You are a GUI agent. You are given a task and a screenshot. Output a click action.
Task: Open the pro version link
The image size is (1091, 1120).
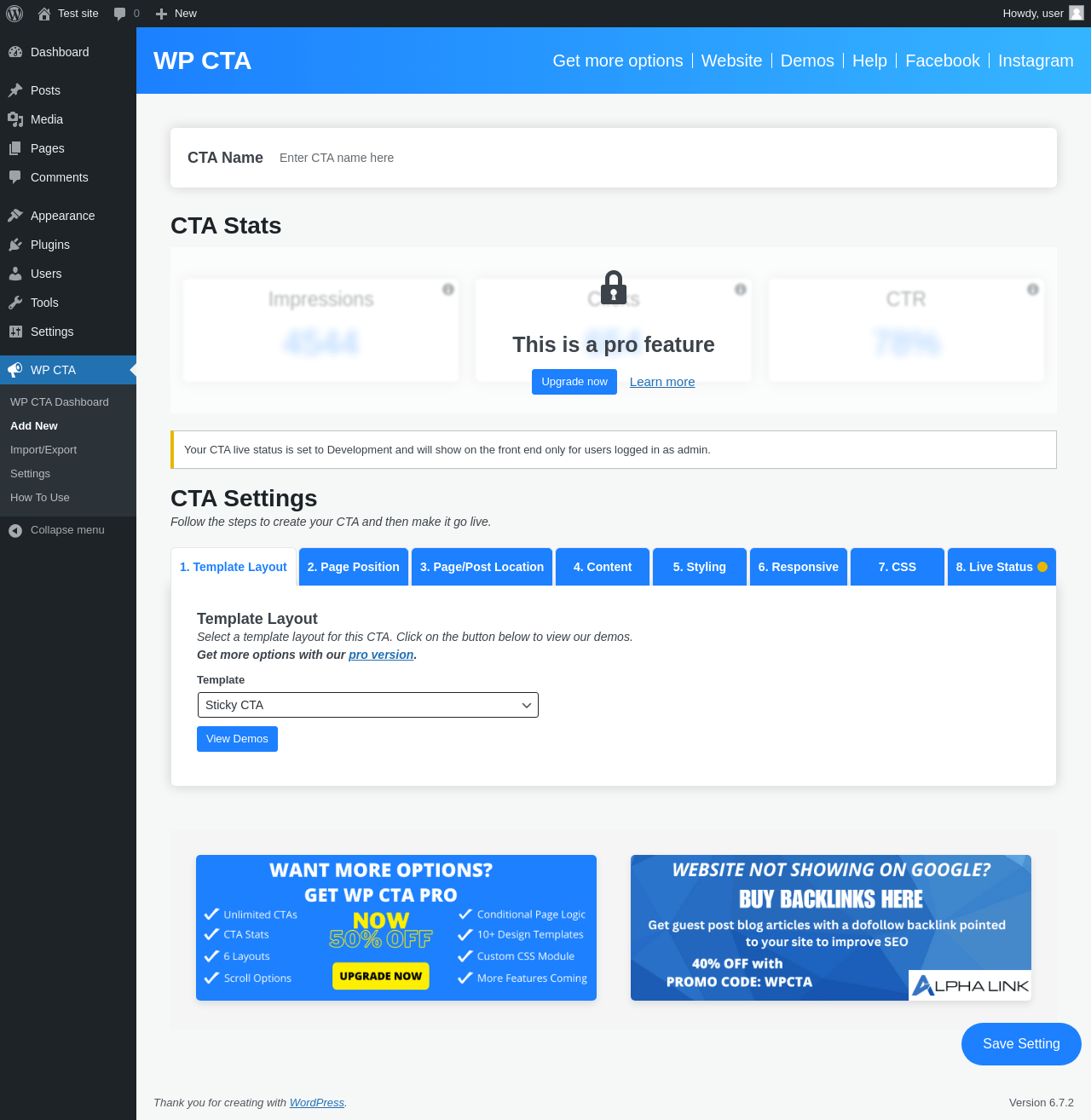pyautogui.click(x=381, y=655)
